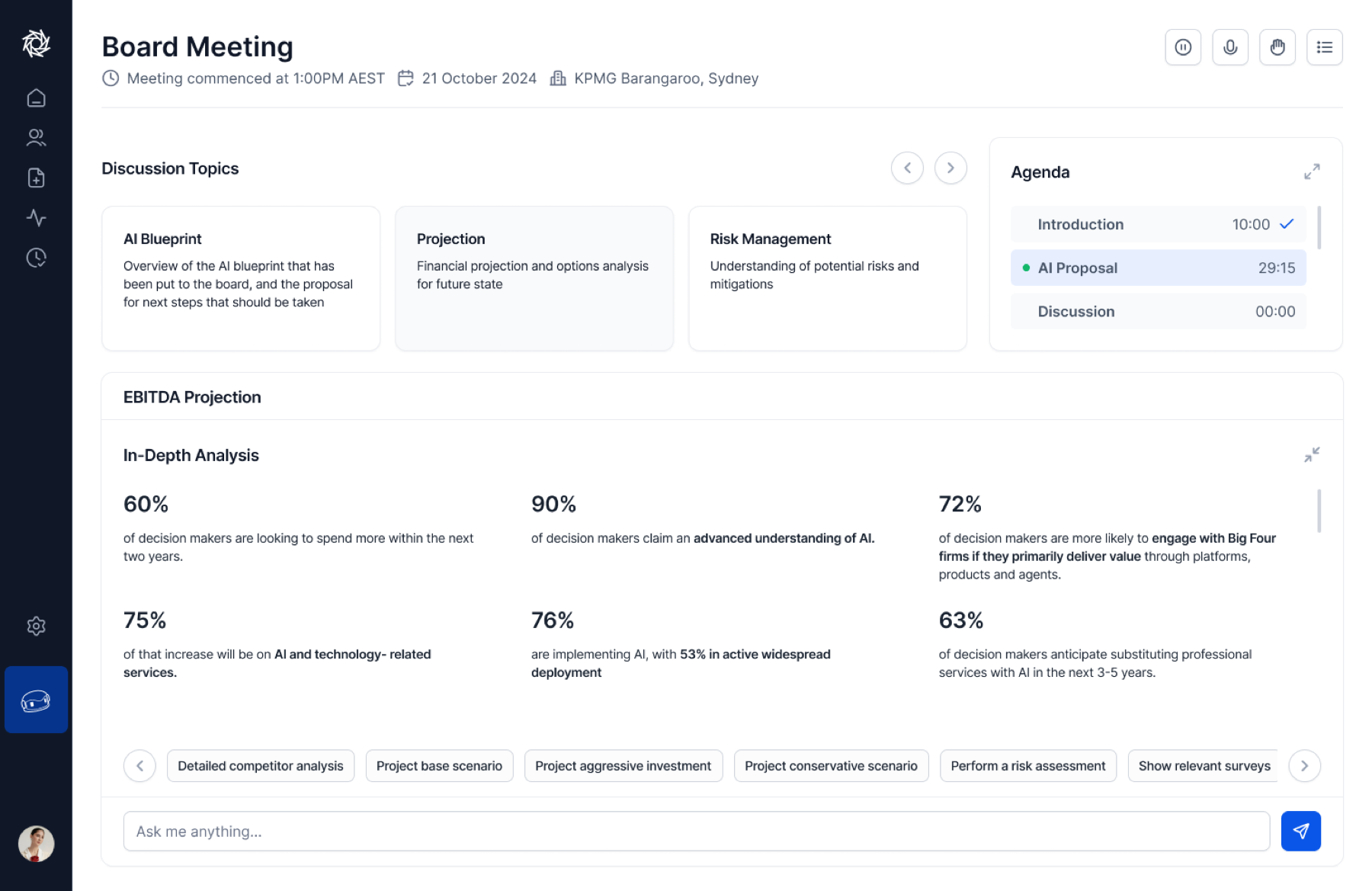Expand the Agenda panel
This screenshot has height=891, width=1372.
(1312, 171)
